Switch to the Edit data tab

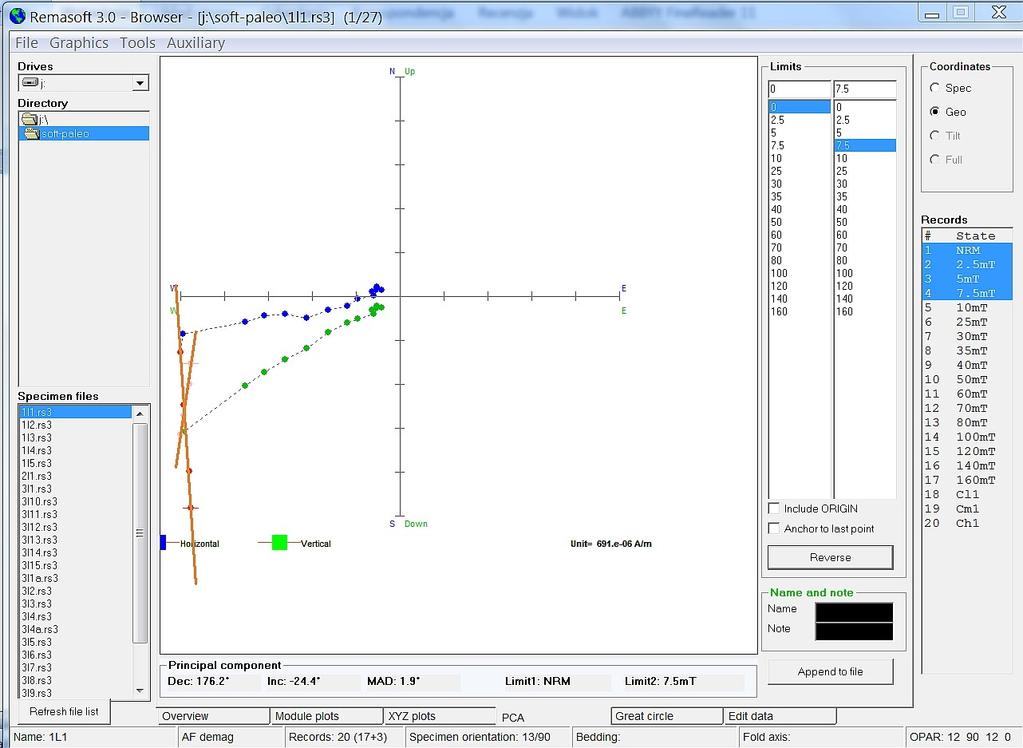pos(780,716)
